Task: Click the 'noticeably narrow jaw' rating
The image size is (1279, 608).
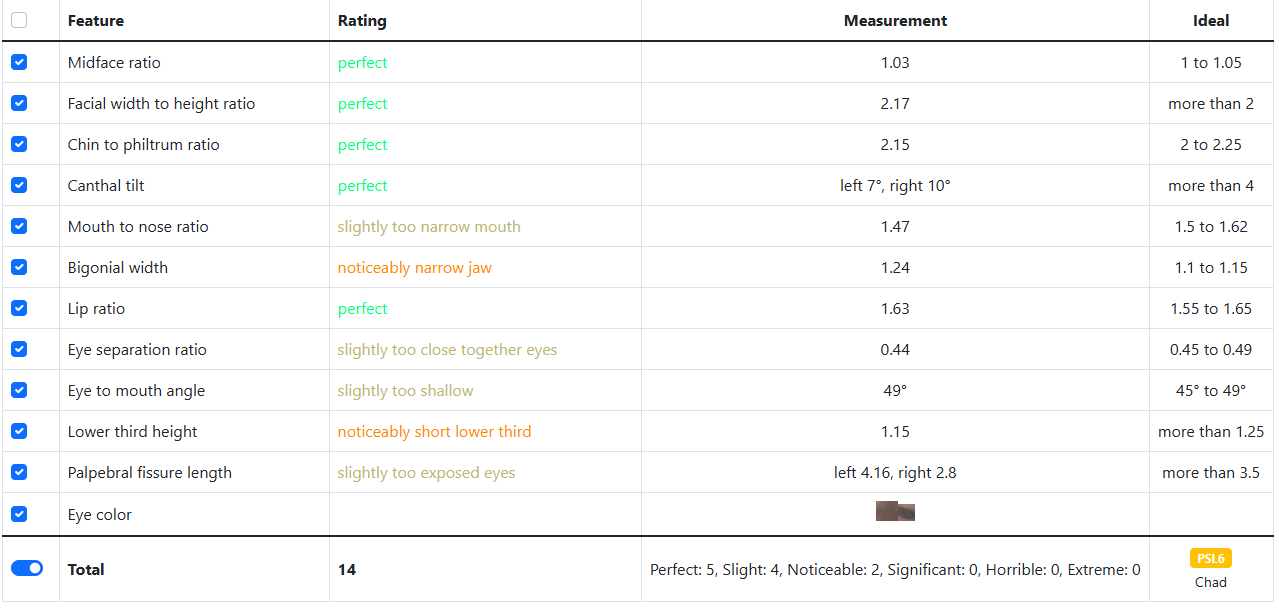Action: [414, 268]
